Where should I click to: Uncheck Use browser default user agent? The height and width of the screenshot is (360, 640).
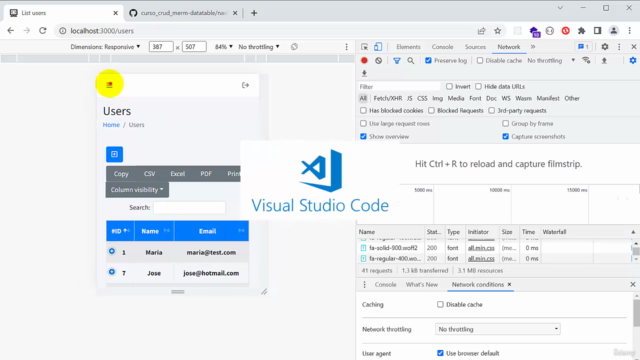(440, 353)
